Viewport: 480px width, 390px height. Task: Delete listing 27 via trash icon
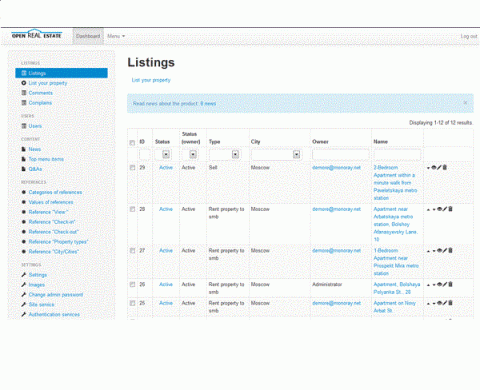coord(450,250)
